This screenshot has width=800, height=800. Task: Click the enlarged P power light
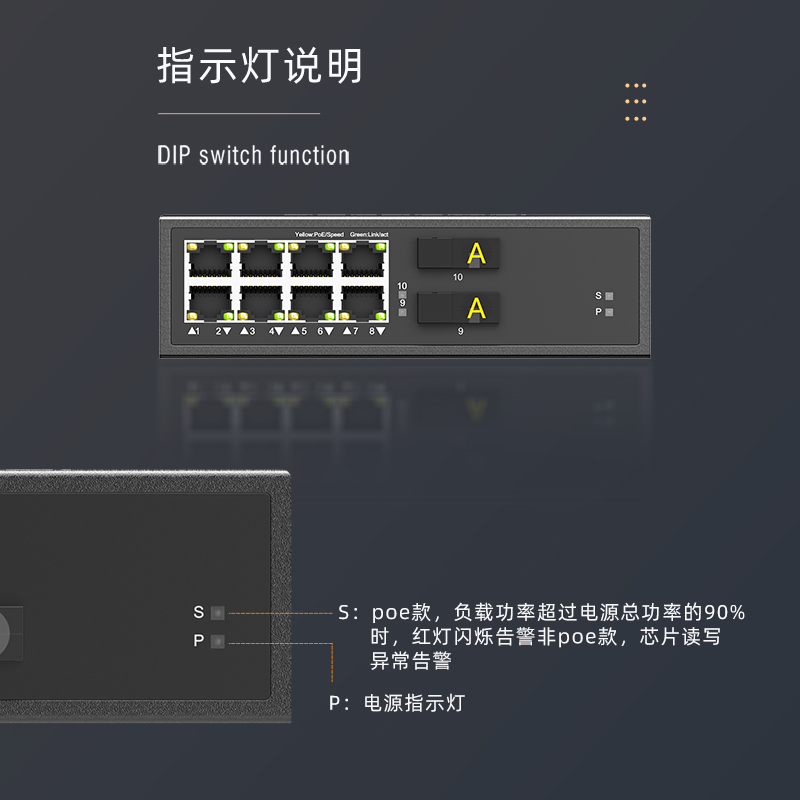218,641
